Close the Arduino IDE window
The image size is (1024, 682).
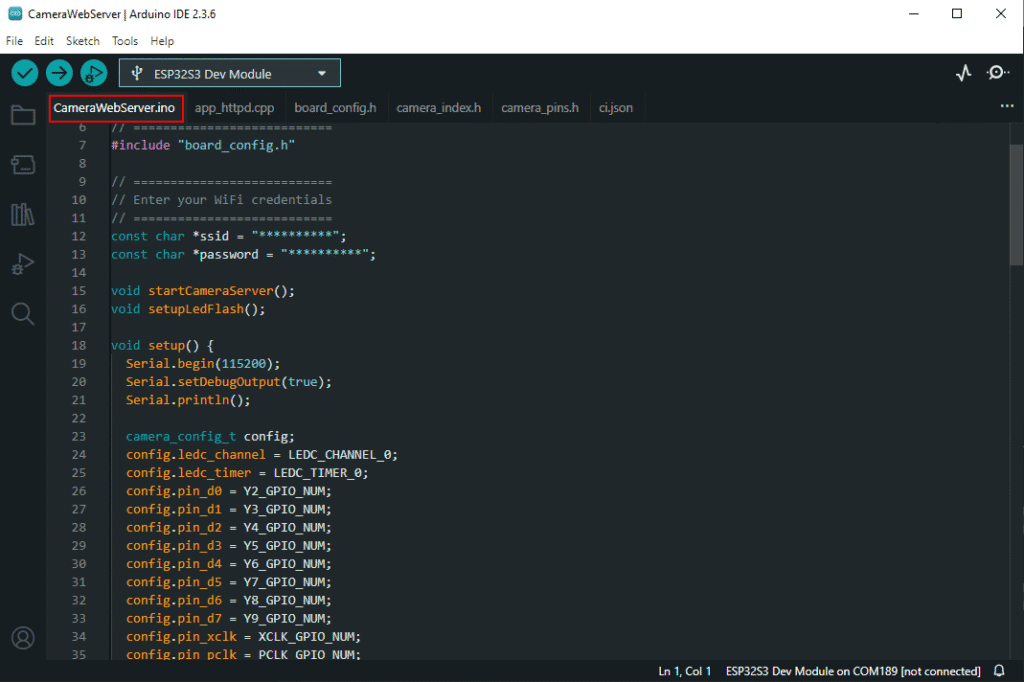point(1000,14)
